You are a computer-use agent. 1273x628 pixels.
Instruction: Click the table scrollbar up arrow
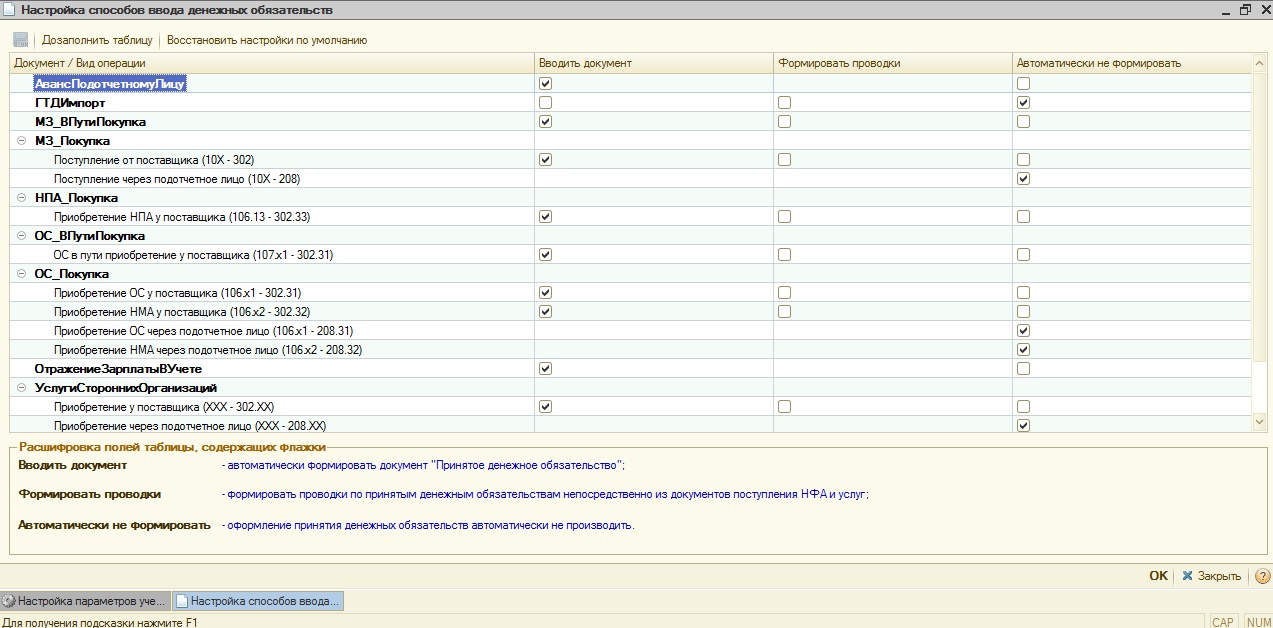pos(1259,63)
